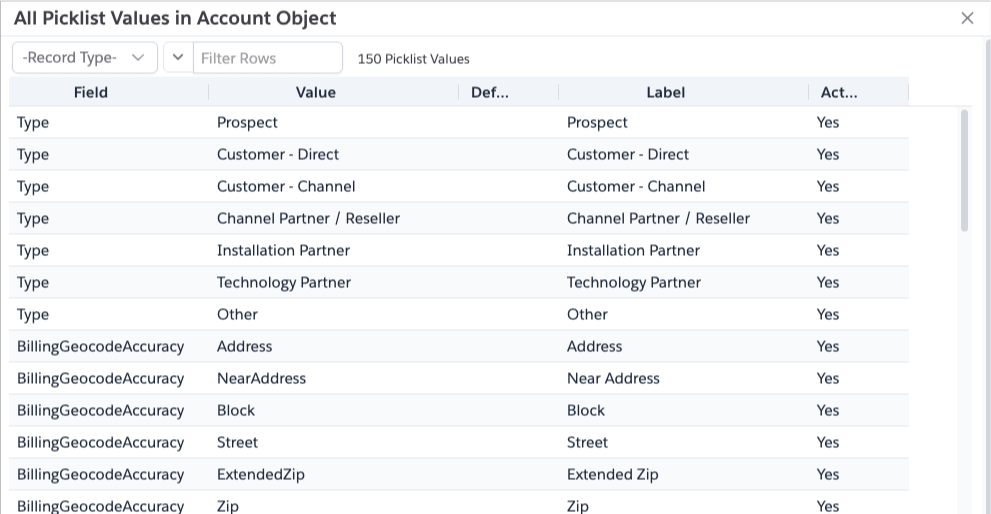The height and width of the screenshot is (514, 991).
Task: Click the Customer - Channel label cell
Action: click(x=636, y=186)
